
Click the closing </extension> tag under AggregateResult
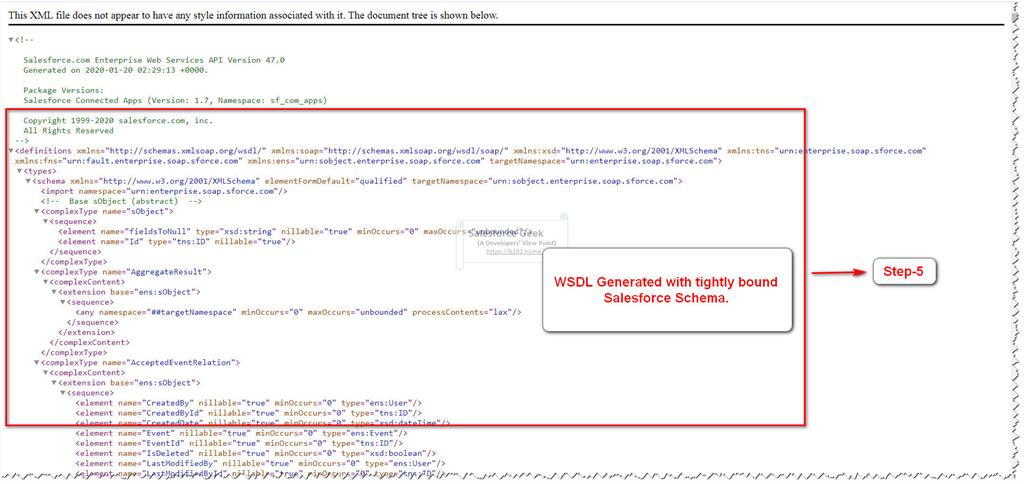87,332
